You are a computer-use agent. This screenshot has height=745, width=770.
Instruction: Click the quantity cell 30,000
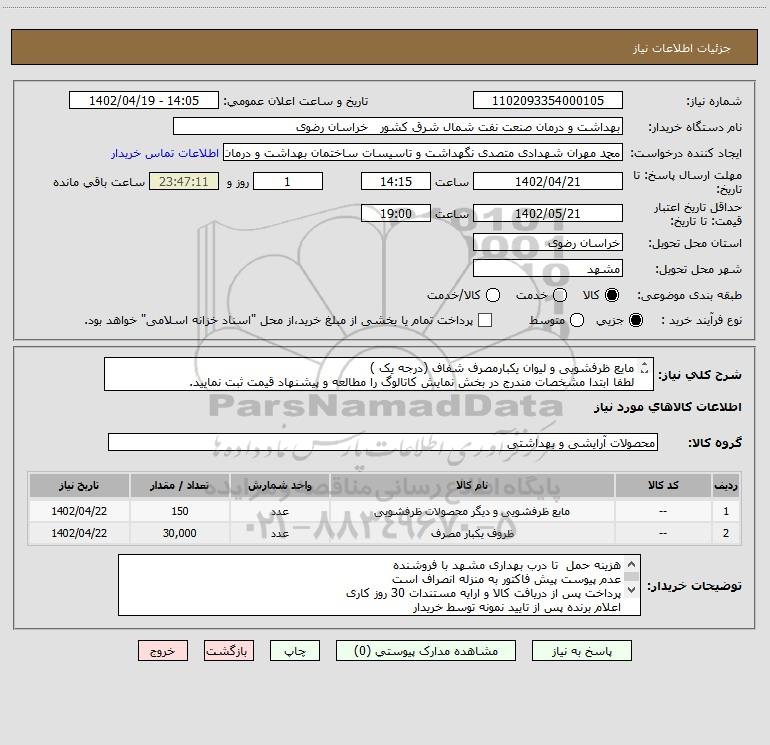(179, 533)
